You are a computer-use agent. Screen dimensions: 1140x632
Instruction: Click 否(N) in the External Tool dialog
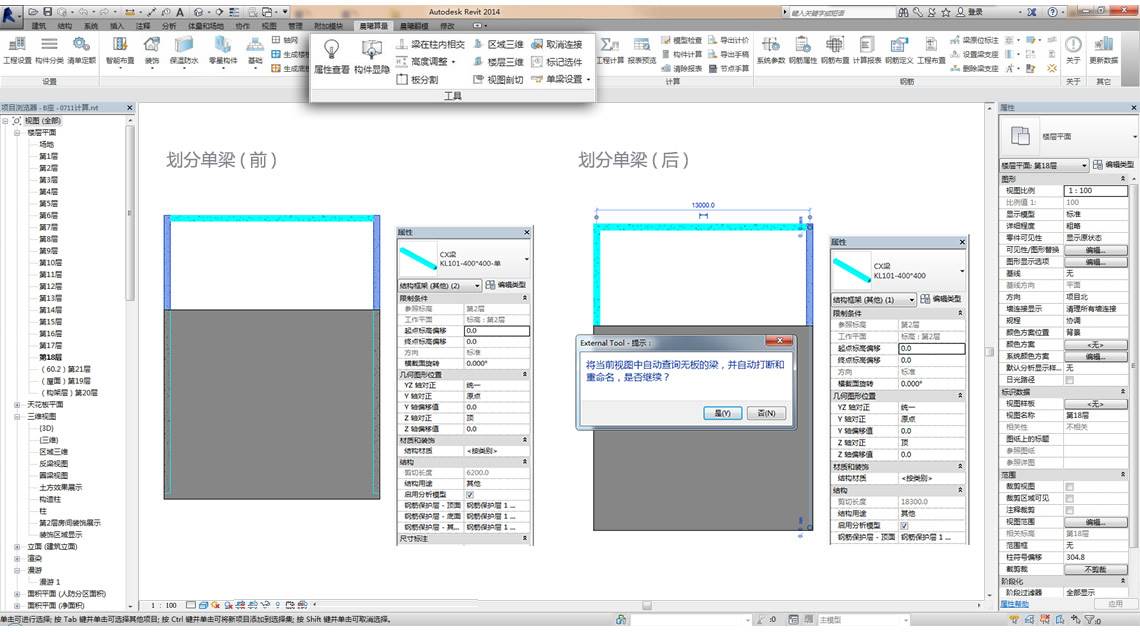pyautogui.click(x=766, y=412)
